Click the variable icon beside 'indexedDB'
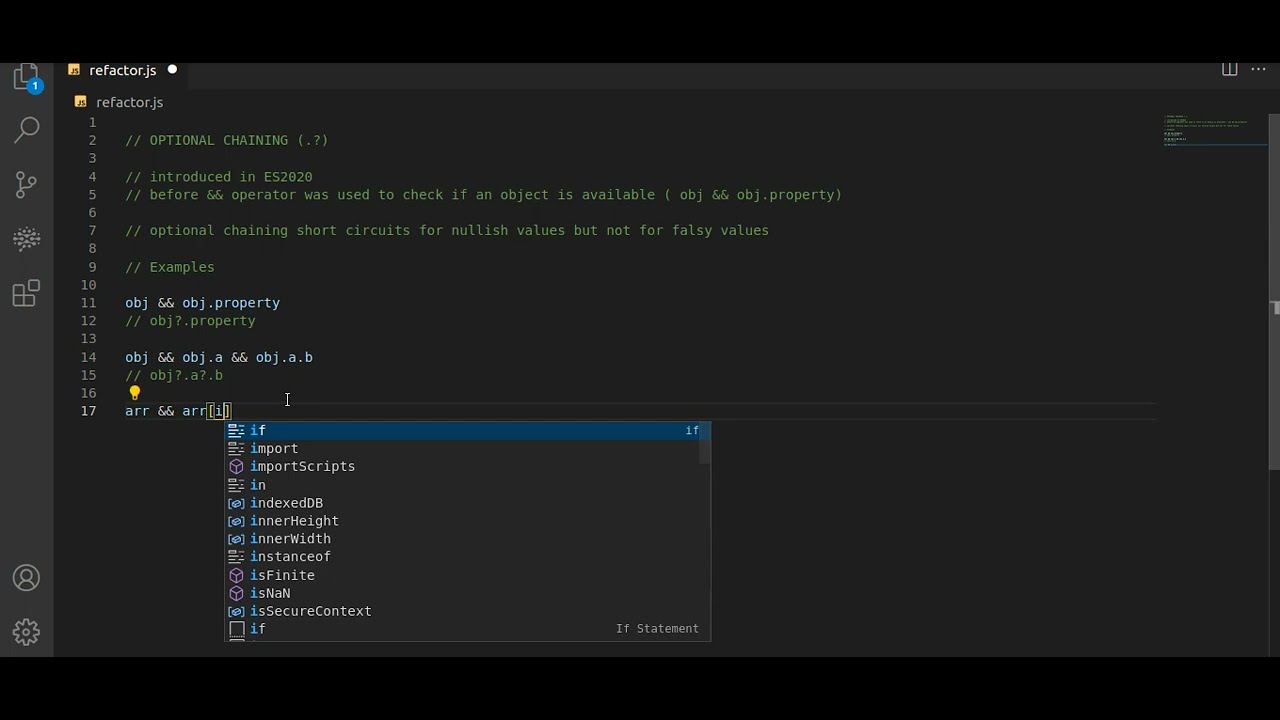The width and height of the screenshot is (1280, 720). pyautogui.click(x=236, y=503)
